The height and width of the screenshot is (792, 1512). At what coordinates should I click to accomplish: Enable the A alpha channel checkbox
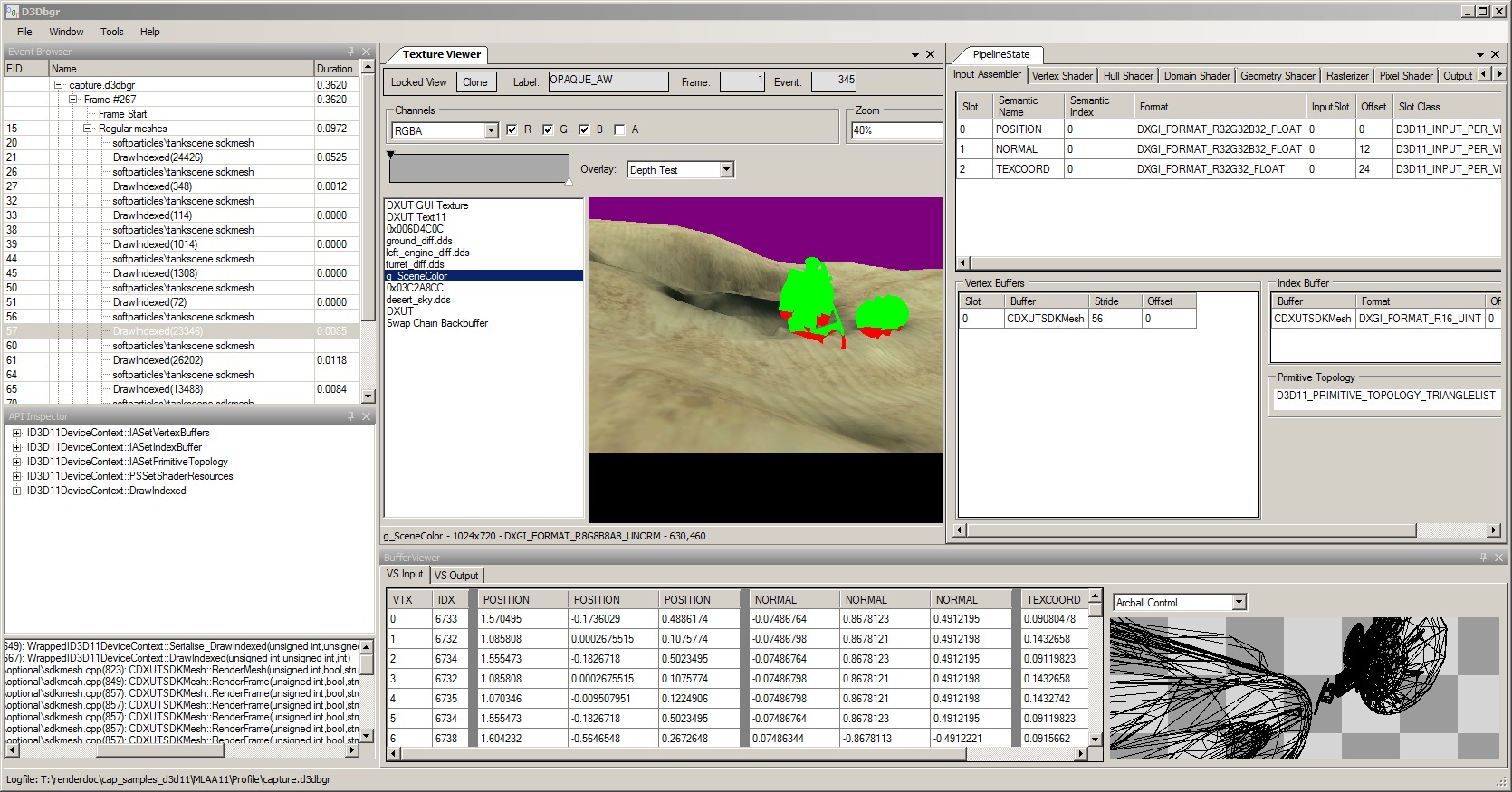pos(619,129)
